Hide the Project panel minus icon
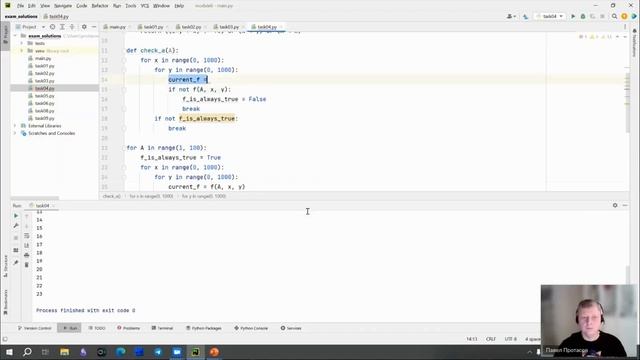 click(x=94, y=27)
